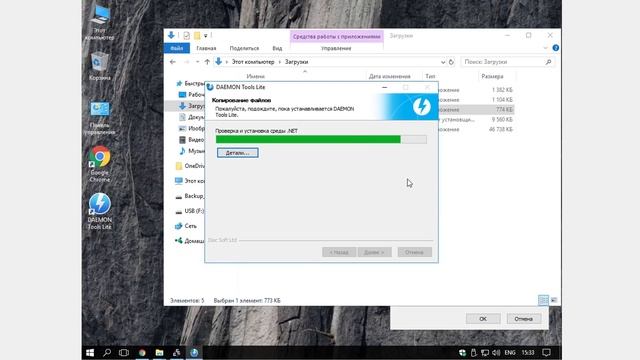
Task: Select Видео in navigation pane
Action: (192, 140)
